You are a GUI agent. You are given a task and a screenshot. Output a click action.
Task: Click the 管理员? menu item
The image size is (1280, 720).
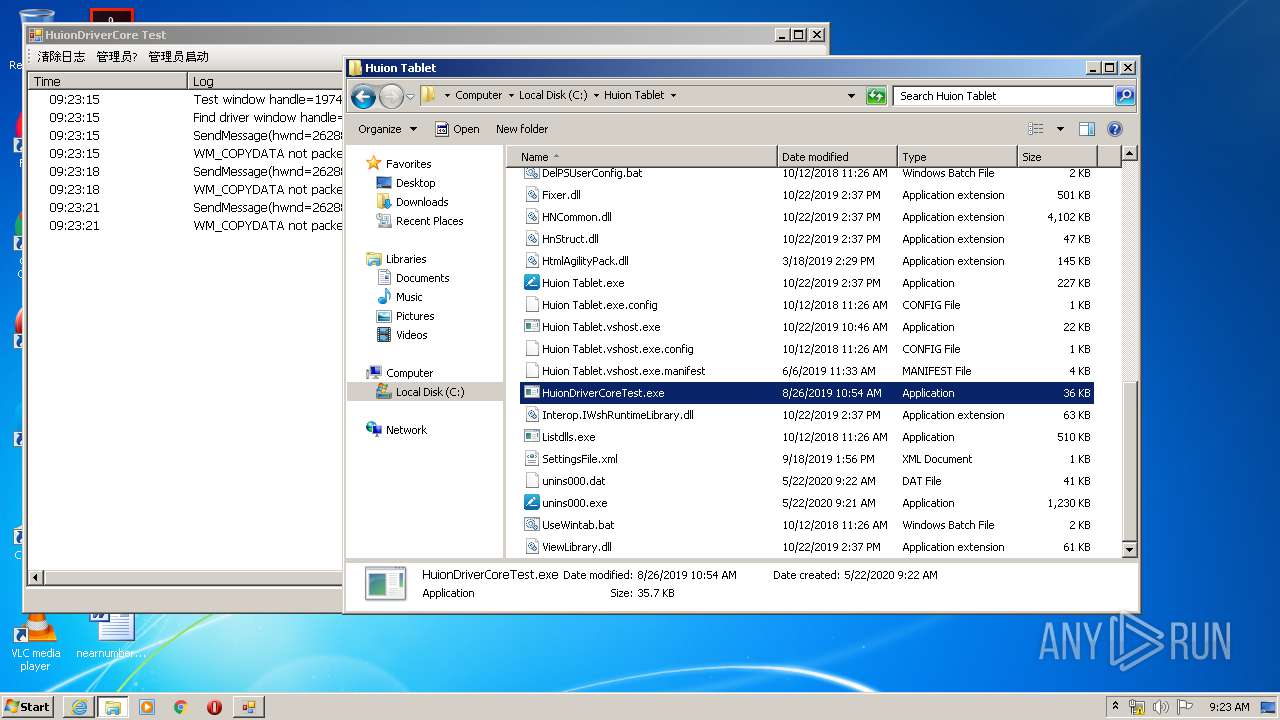[x=117, y=57]
